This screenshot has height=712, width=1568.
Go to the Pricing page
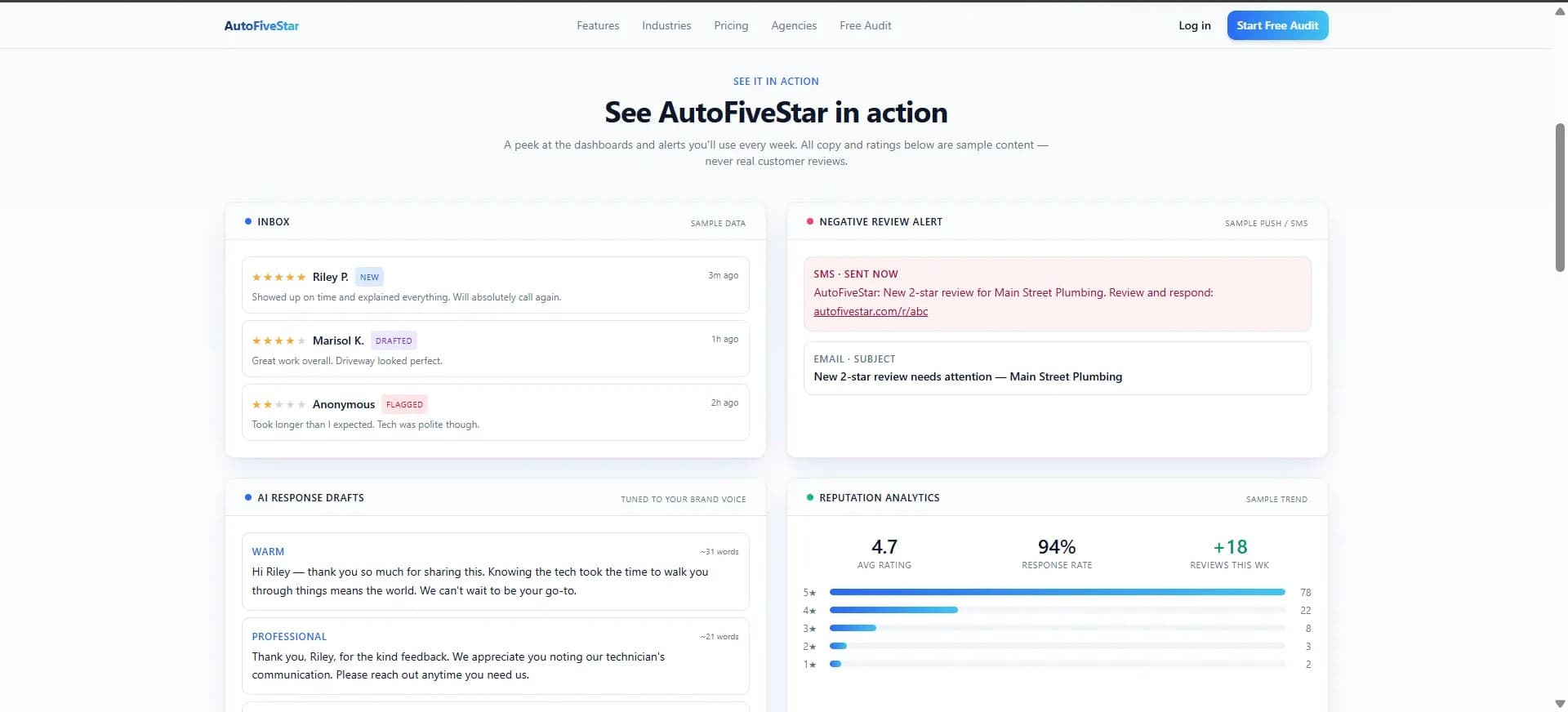731,25
